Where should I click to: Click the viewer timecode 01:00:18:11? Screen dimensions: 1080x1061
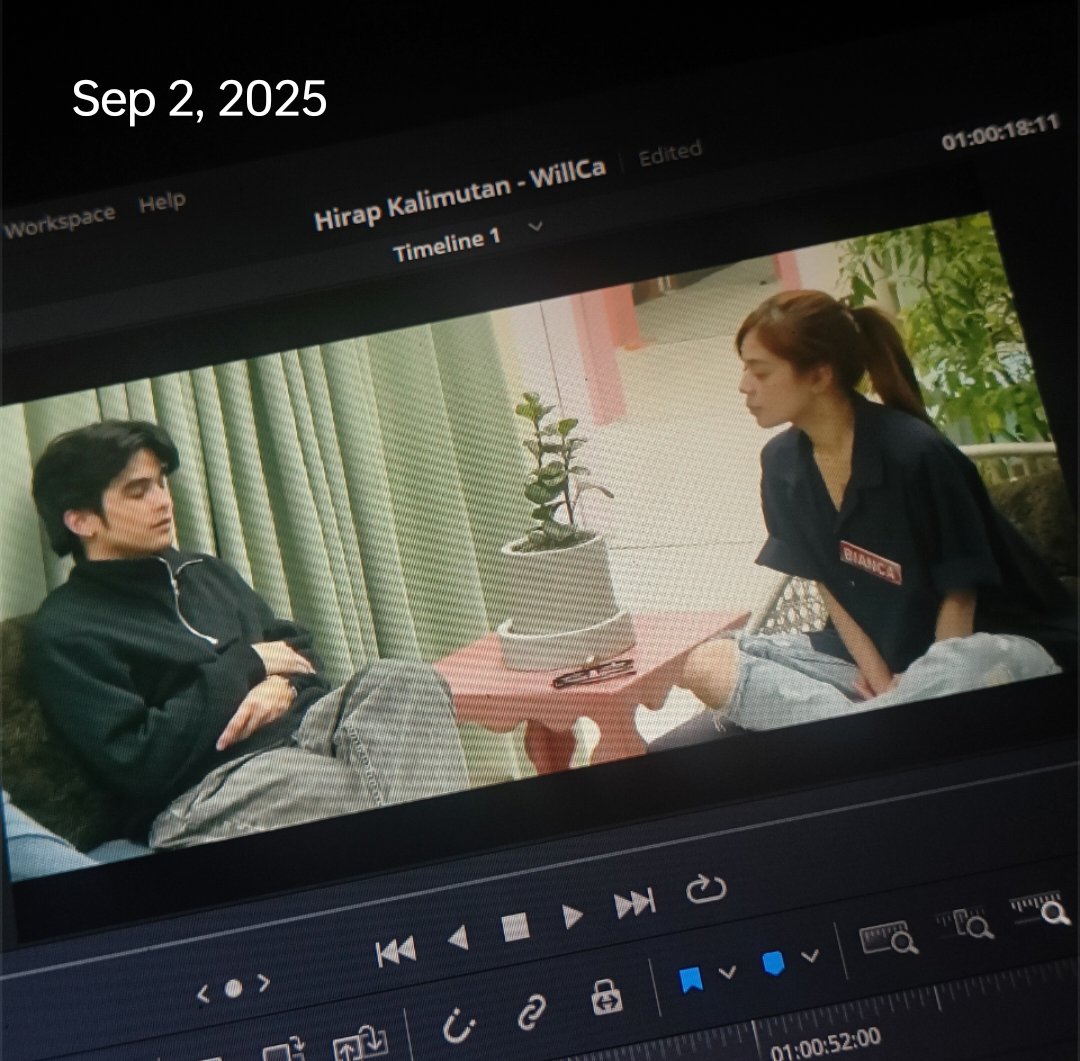(x=999, y=132)
